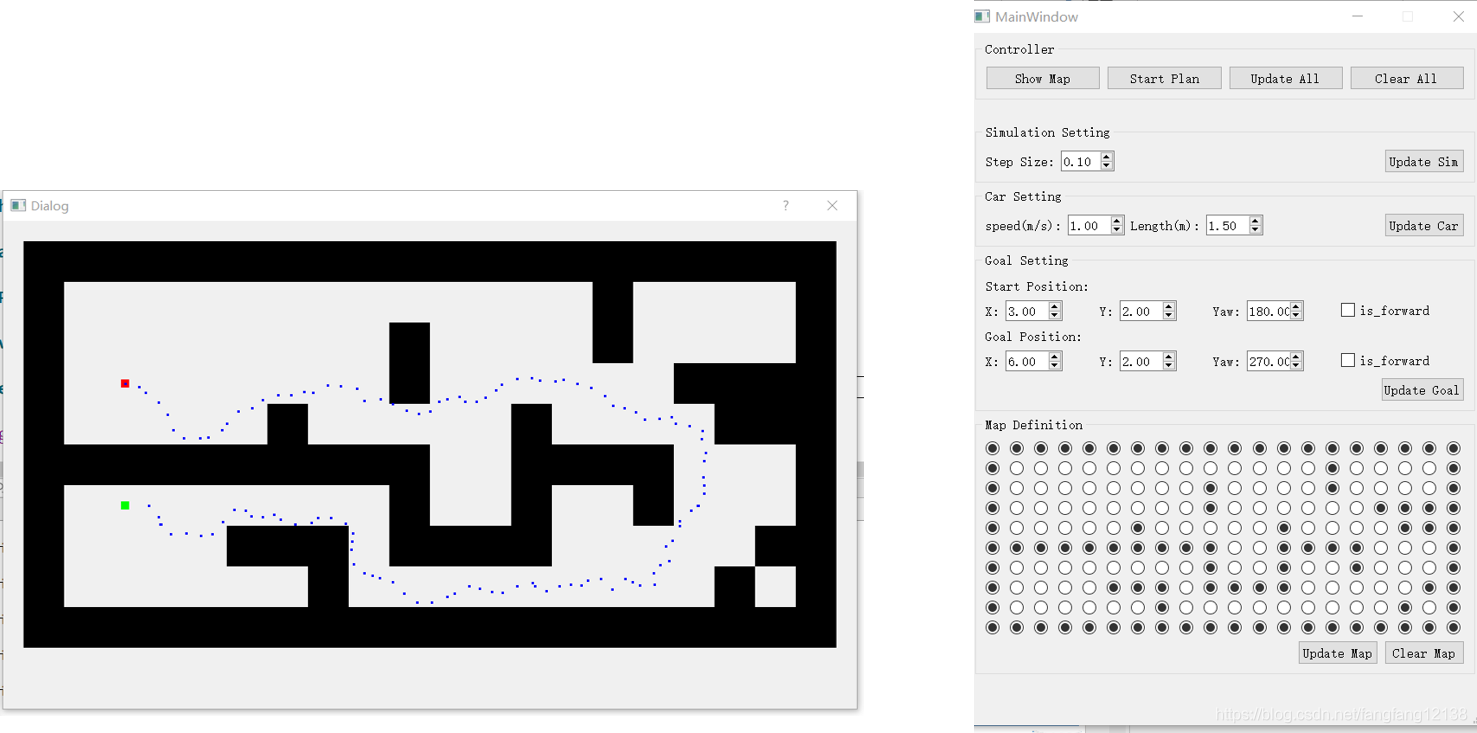Image resolution: width=1477 pixels, height=733 pixels.
Task: Toggle the lone filled interior radio in second map row
Action: 1332,468
